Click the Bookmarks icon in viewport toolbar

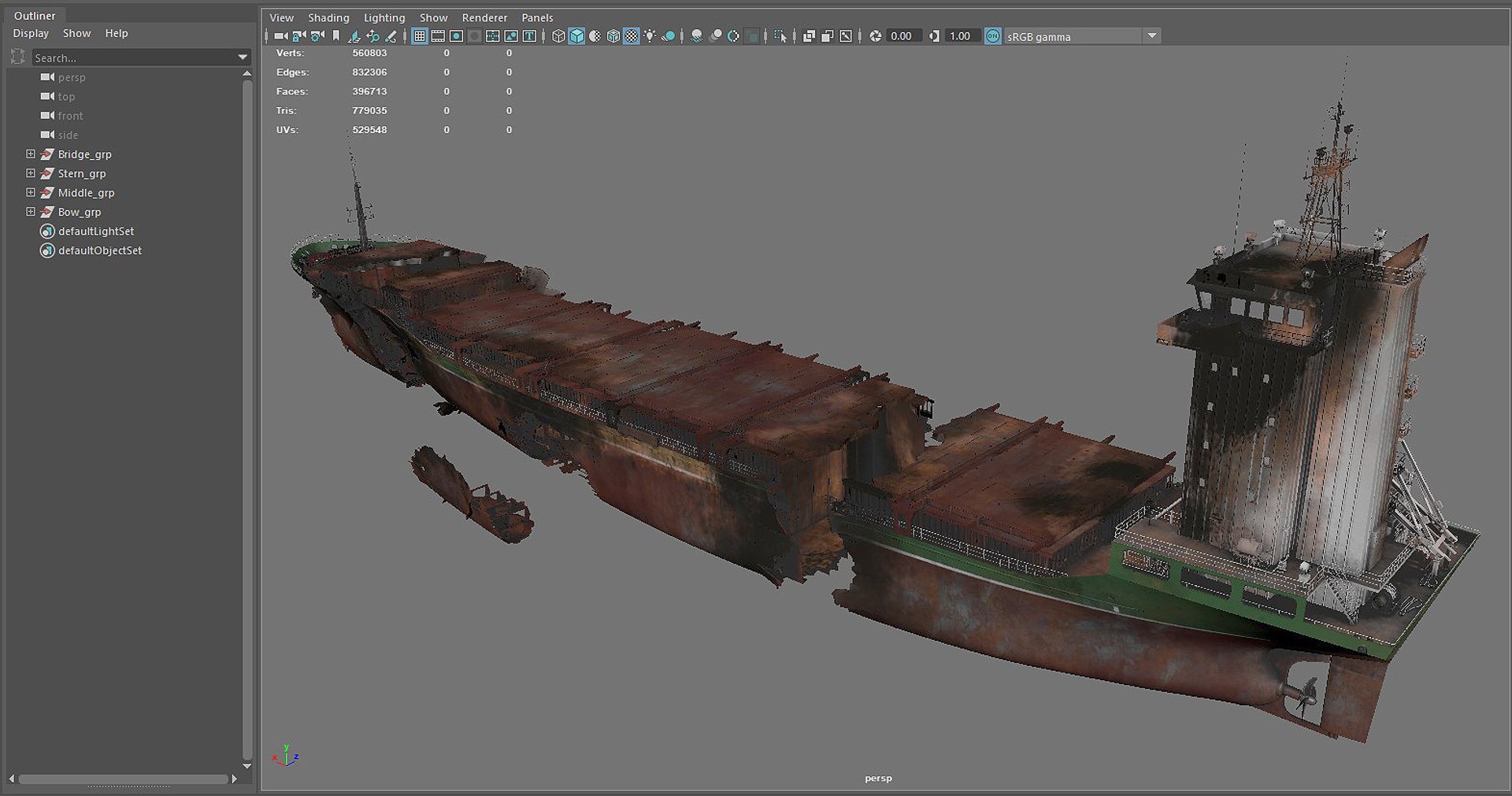336,36
